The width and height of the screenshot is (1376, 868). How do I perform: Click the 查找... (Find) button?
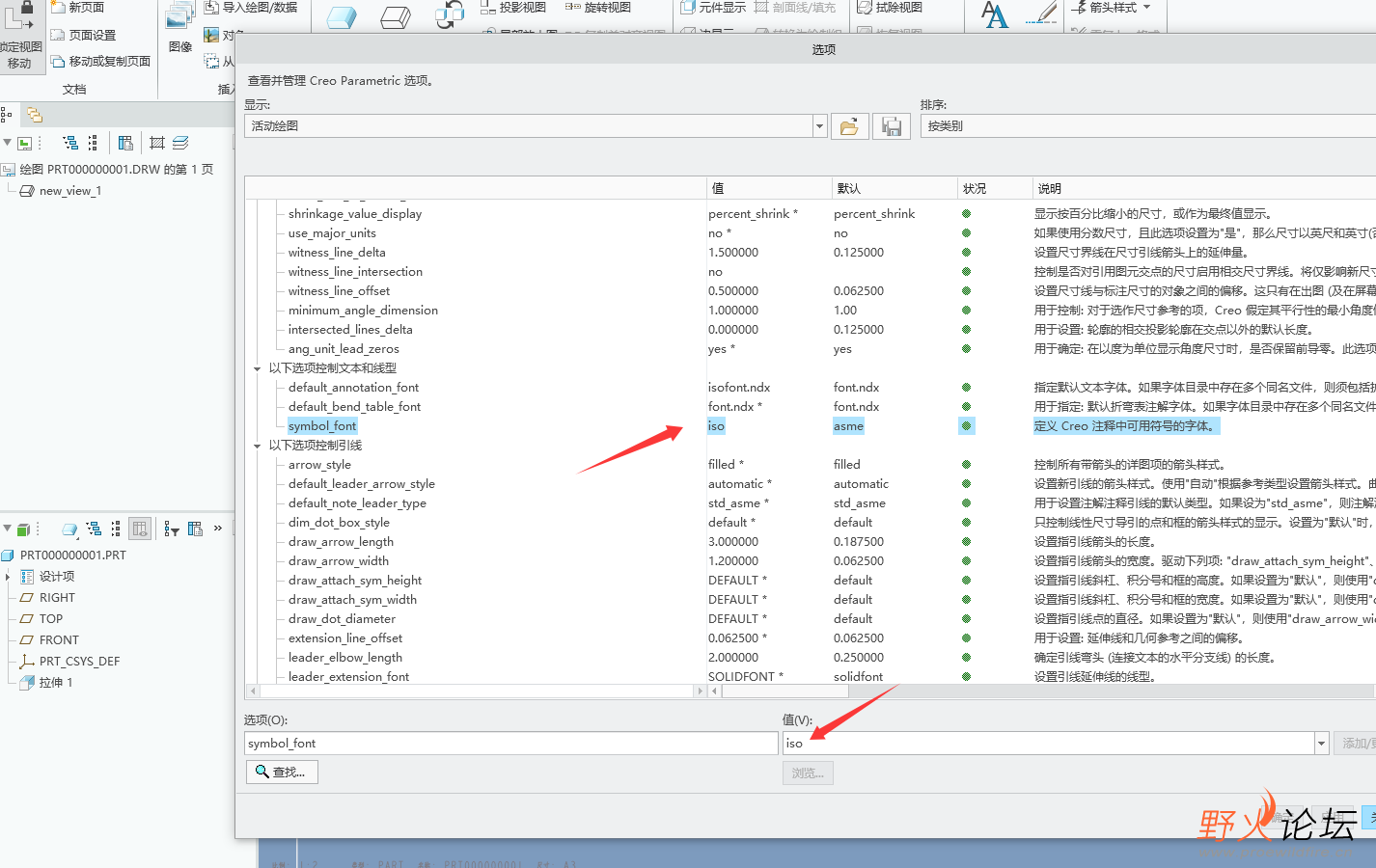(282, 773)
